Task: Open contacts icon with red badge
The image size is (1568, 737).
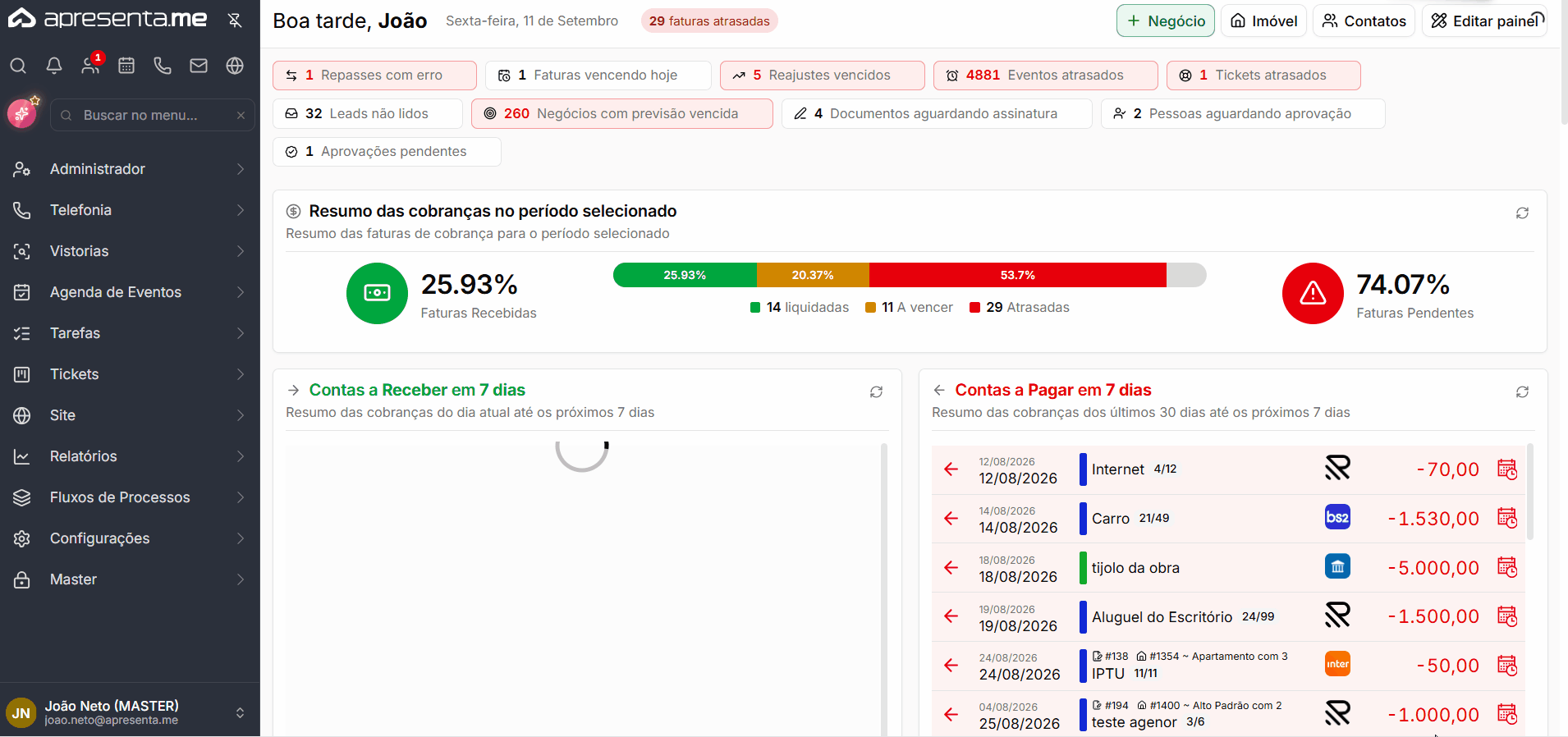Action: (x=90, y=66)
